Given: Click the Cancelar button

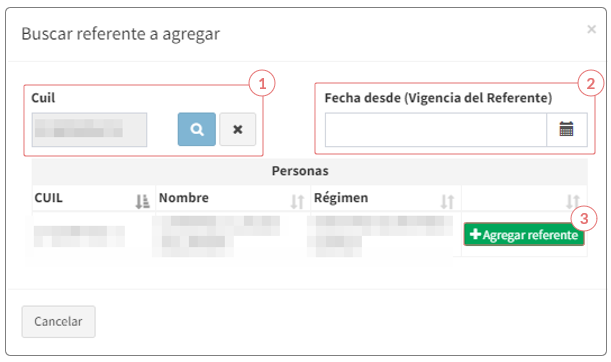Looking at the screenshot, I should (58, 321).
